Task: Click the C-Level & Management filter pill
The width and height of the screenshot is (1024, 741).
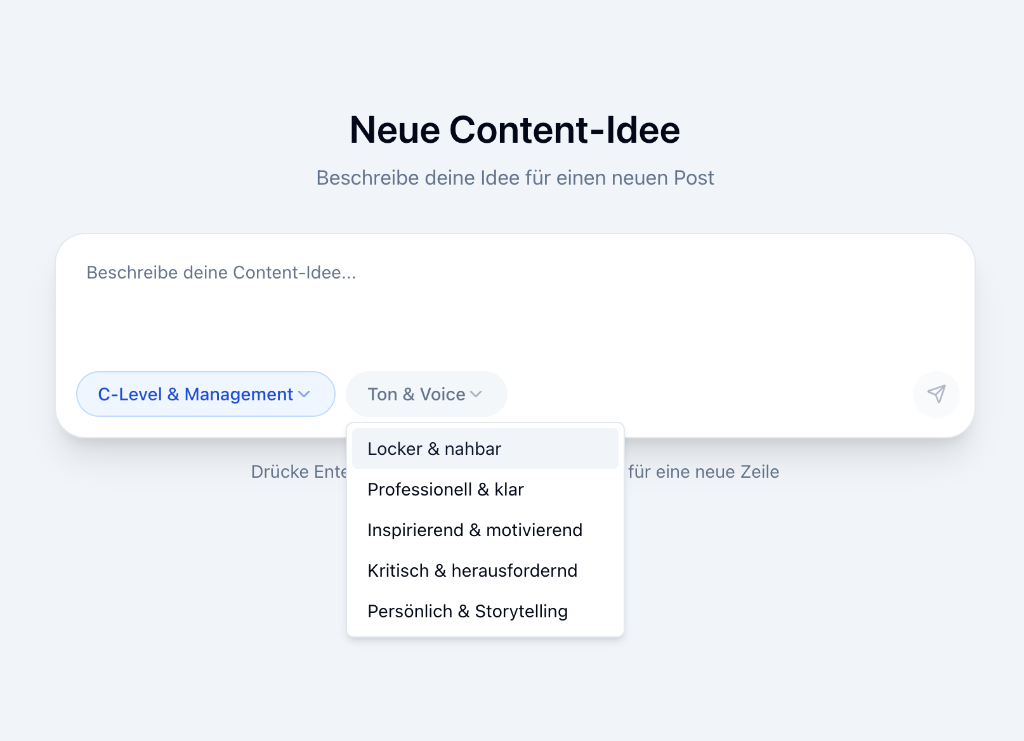Action: [205, 394]
